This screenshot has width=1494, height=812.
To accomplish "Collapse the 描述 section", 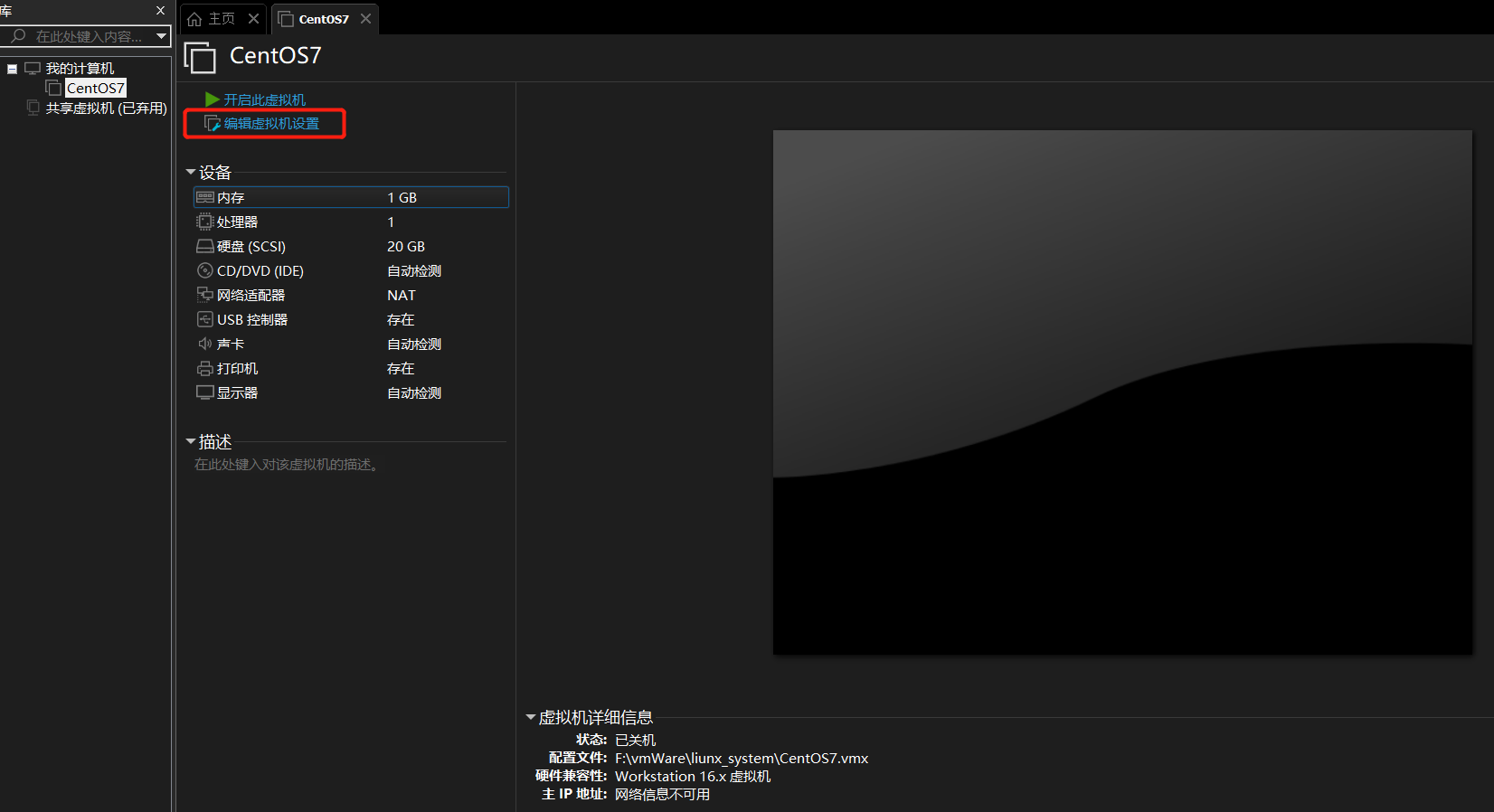I will [x=190, y=441].
